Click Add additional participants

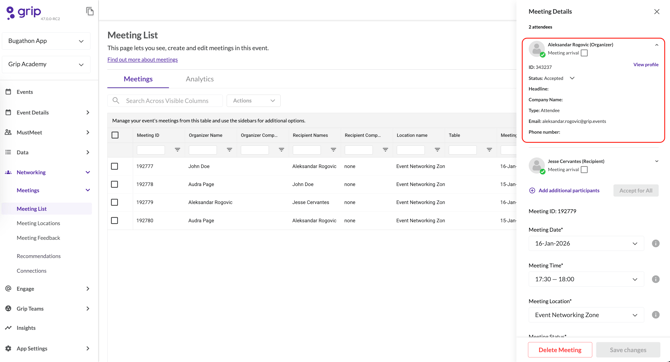point(569,191)
